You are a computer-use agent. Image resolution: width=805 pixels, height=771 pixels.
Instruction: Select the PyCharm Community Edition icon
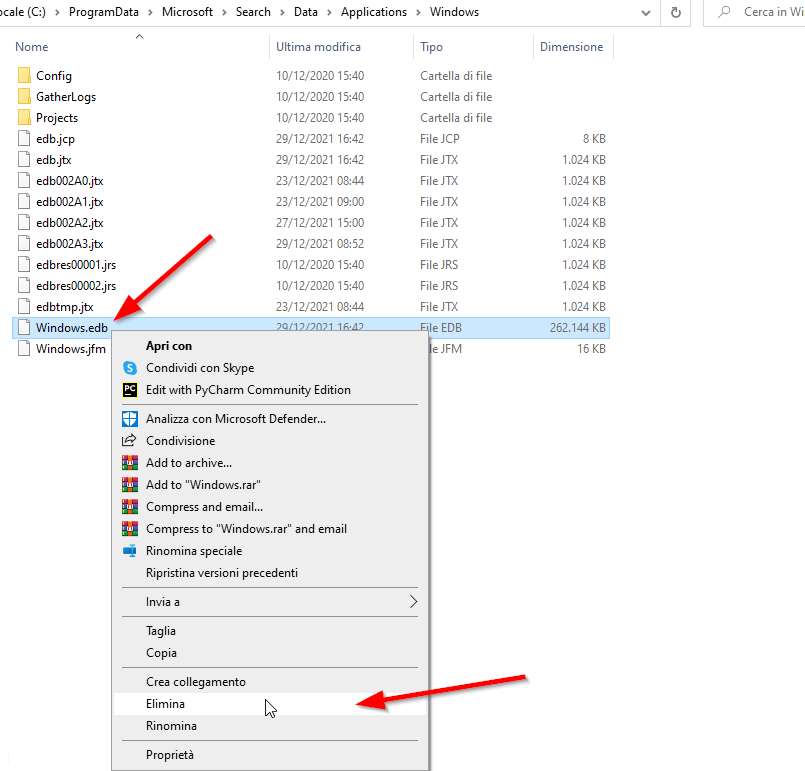point(130,392)
